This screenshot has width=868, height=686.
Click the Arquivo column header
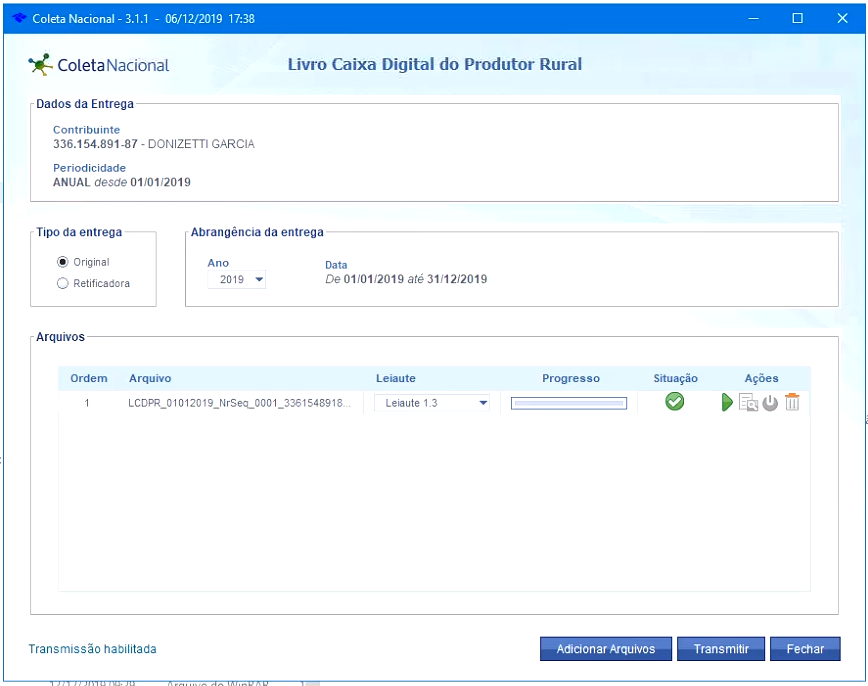[x=150, y=378]
